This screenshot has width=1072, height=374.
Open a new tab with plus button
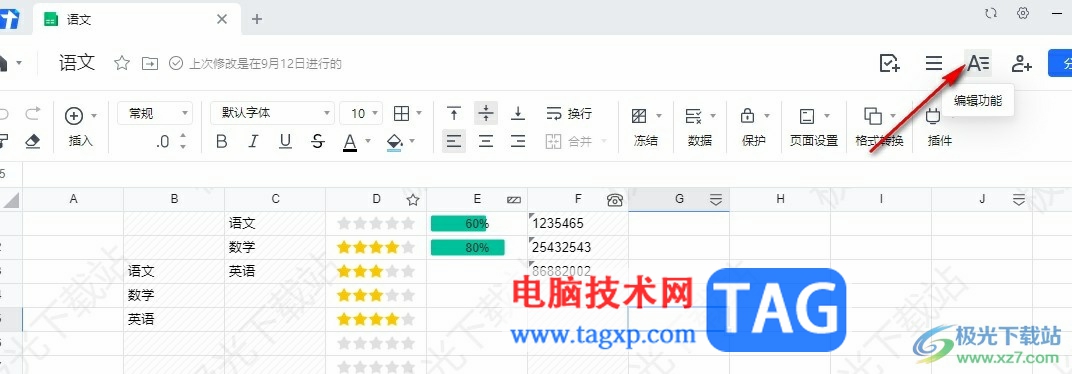point(257,19)
